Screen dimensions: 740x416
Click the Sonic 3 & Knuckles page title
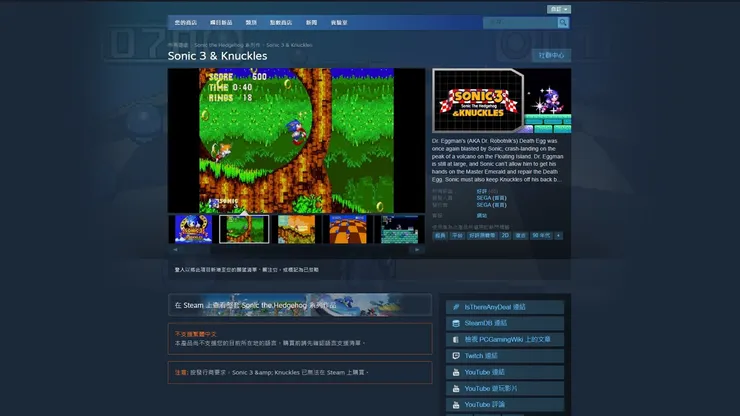218,56
